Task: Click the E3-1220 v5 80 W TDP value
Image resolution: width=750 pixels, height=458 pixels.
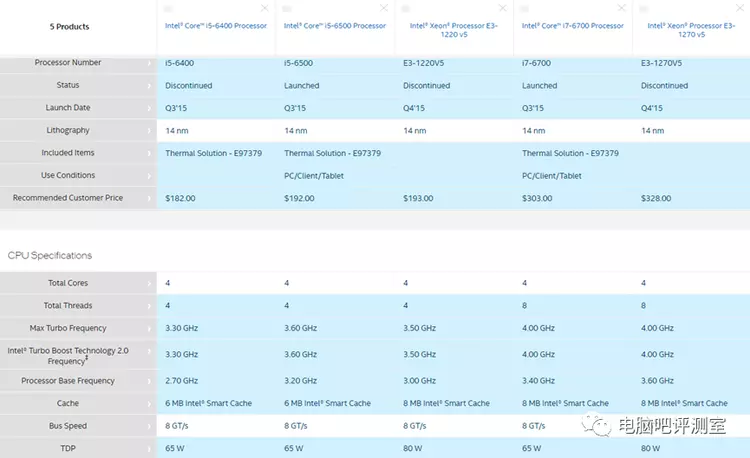Action: pos(412,448)
